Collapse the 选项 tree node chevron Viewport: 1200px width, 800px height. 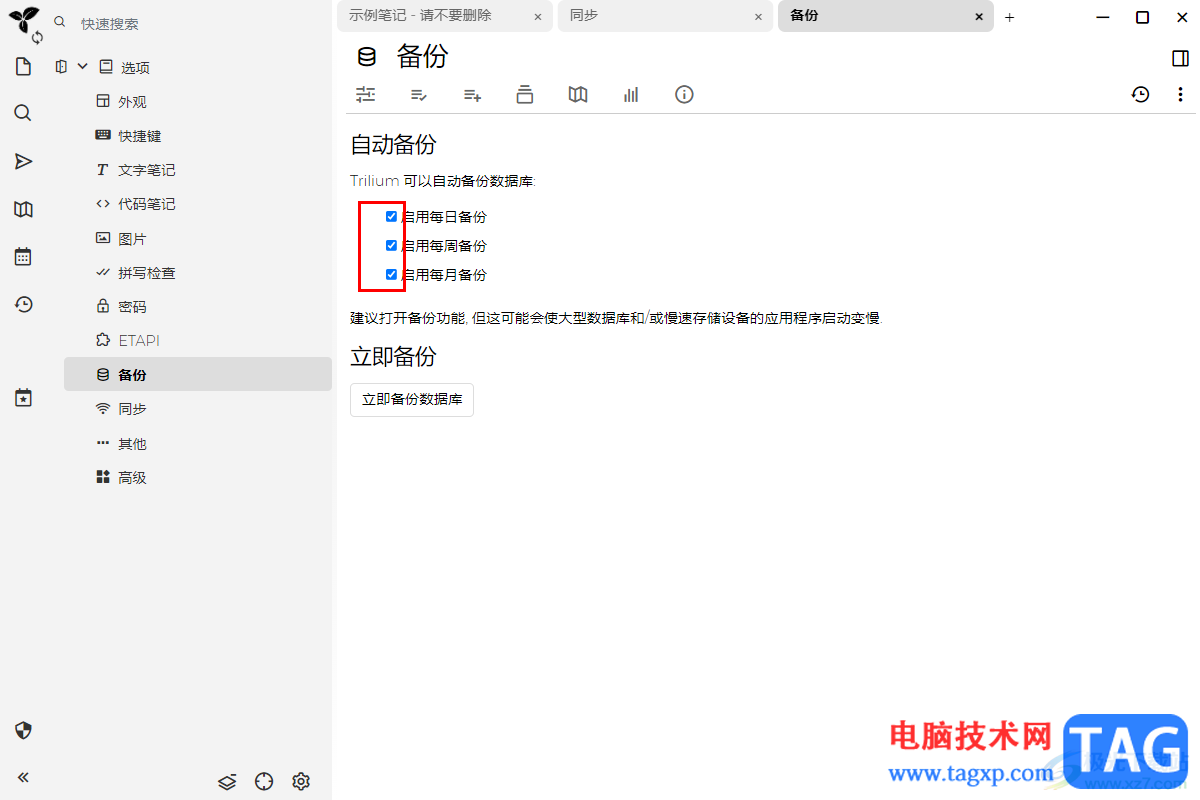click(83, 67)
